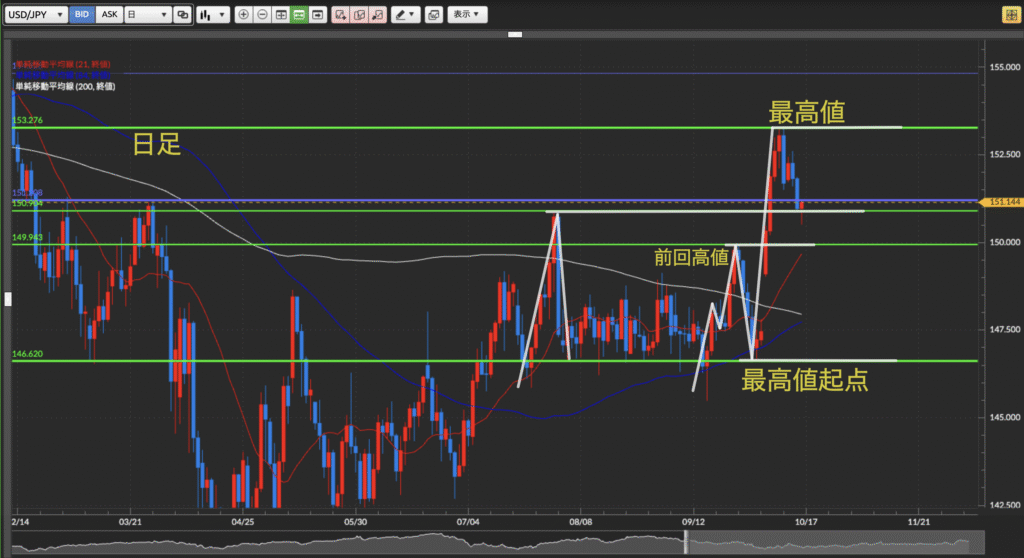1024x558 pixels.
Task: Toggle the green highlighted chart fit button
Action: click(299, 15)
